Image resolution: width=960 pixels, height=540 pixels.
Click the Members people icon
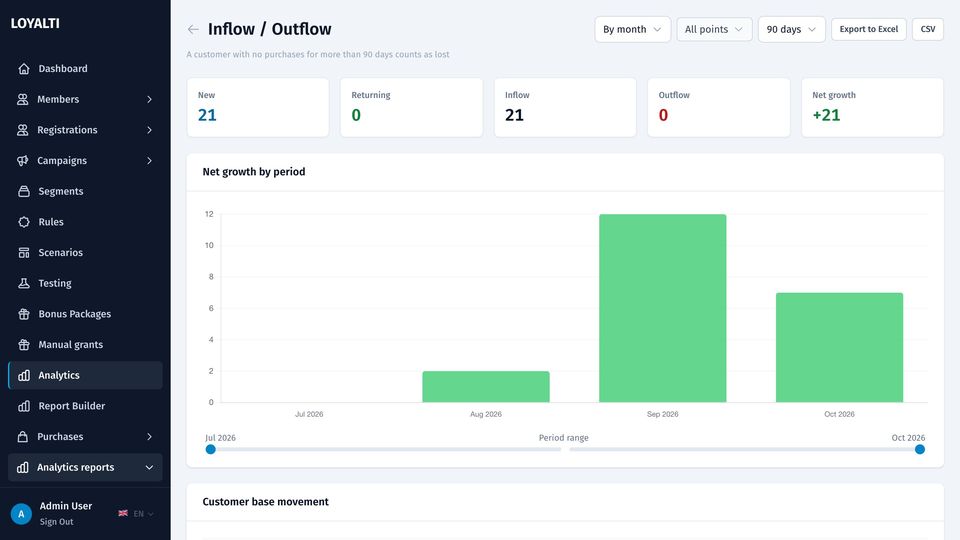[23, 99]
